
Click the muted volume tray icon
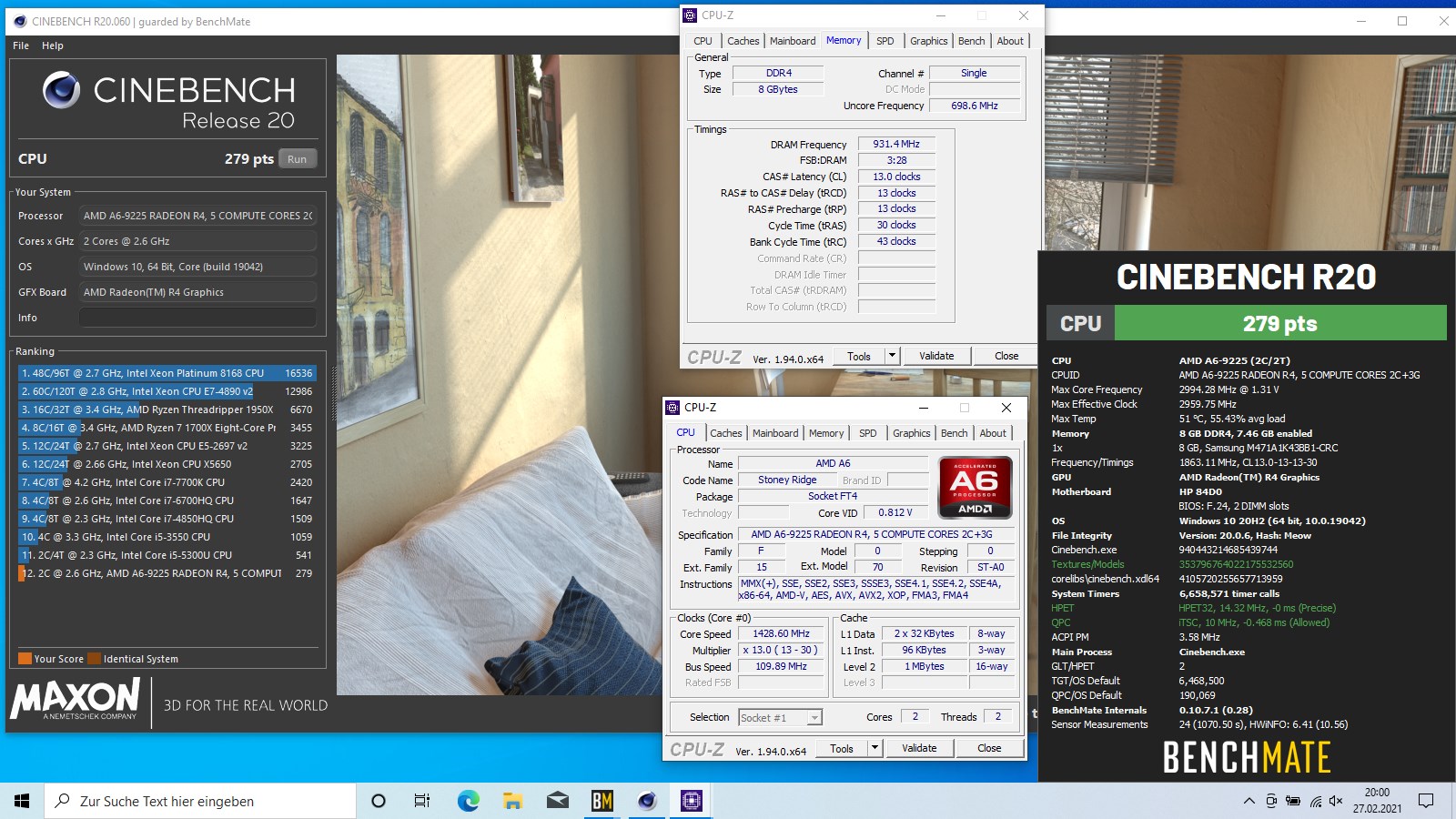[x=1336, y=802]
